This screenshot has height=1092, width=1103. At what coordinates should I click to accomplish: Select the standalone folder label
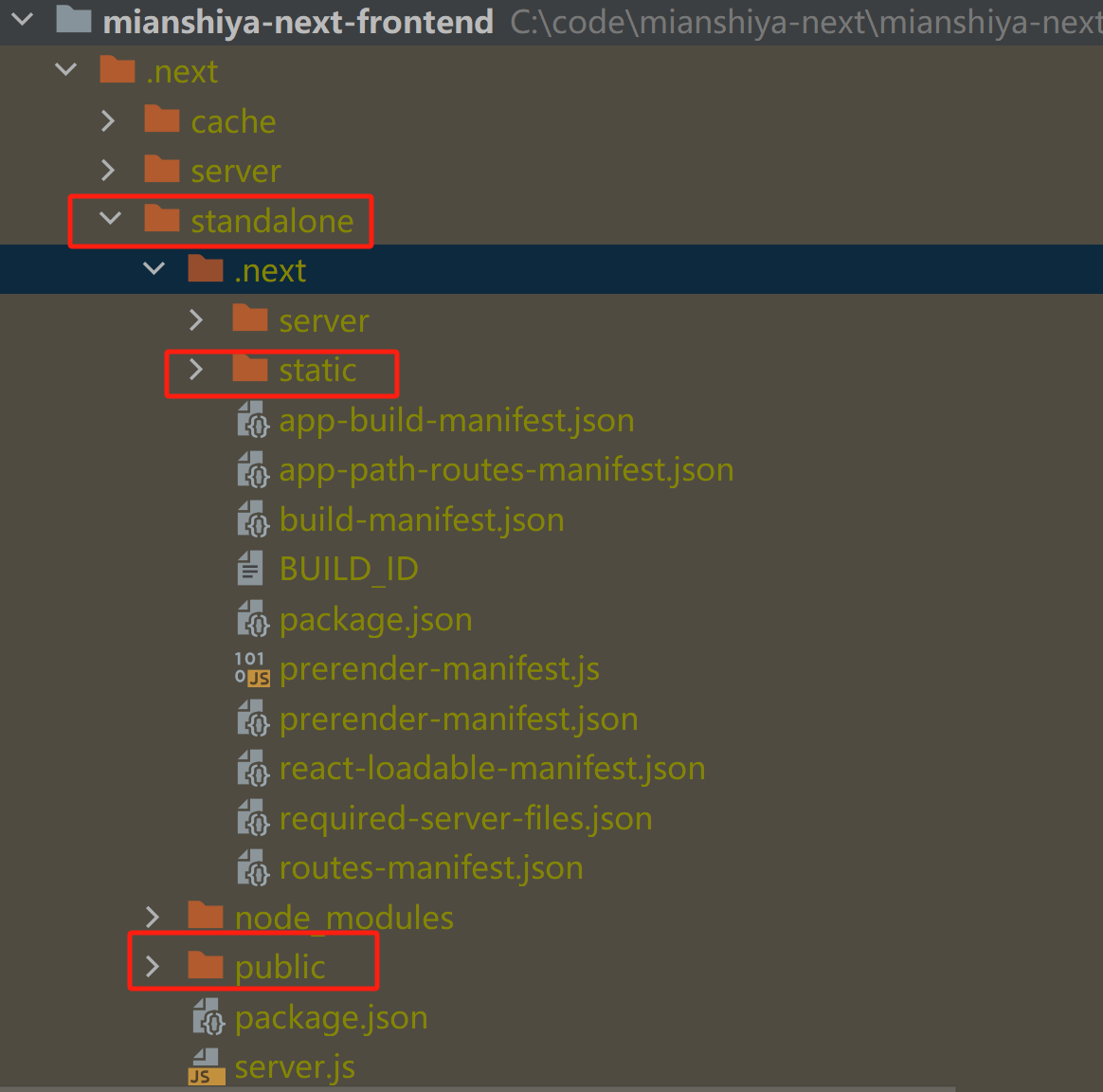tap(272, 221)
